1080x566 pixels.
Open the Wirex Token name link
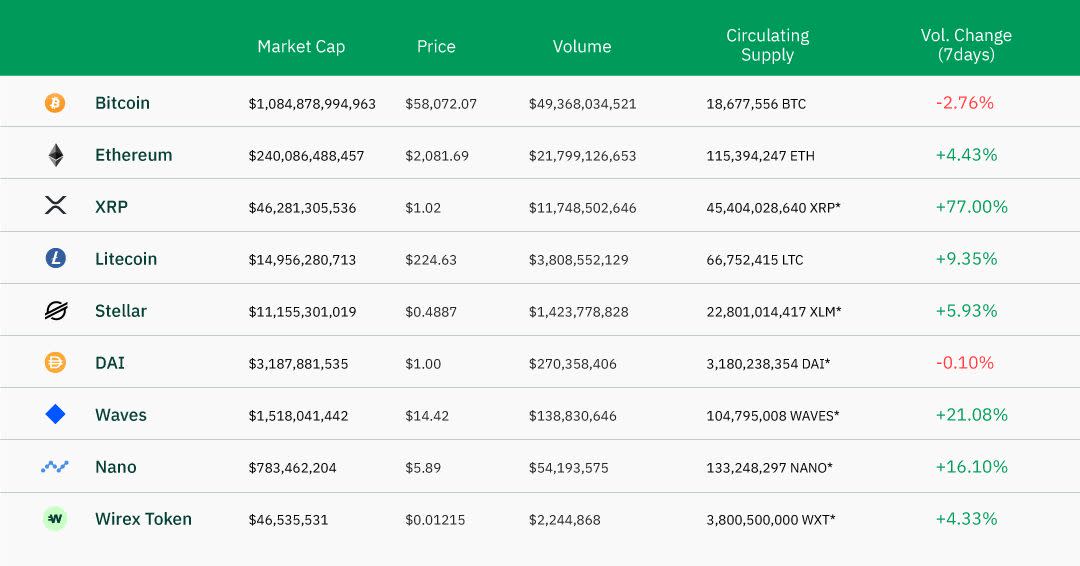click(143, 519)
